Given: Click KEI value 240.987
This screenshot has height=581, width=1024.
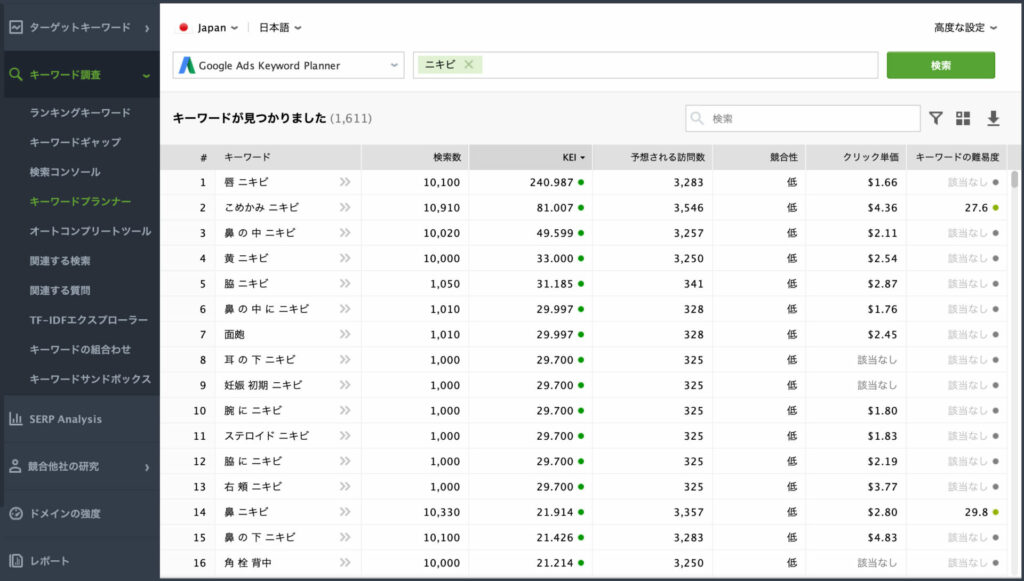Looking at the screenshot, I should (551, 182).
